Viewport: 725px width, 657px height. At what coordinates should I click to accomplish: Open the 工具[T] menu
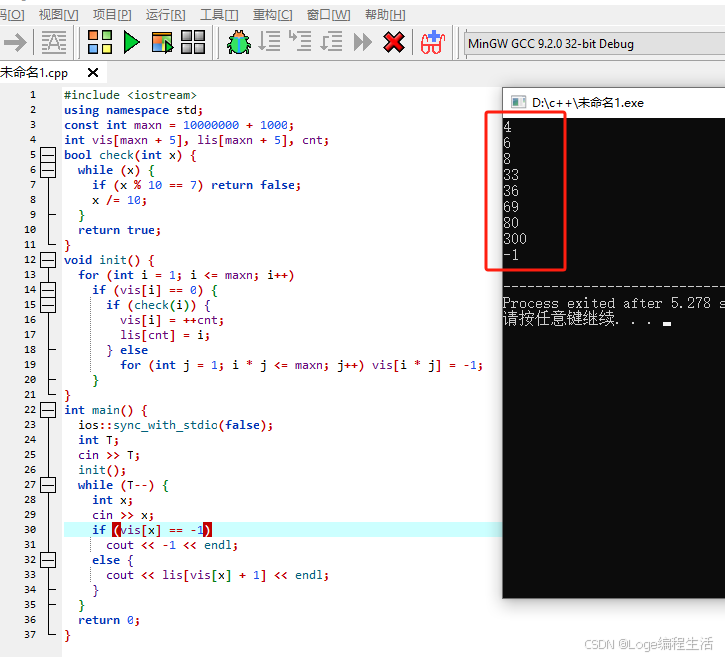tap(219, 15)
